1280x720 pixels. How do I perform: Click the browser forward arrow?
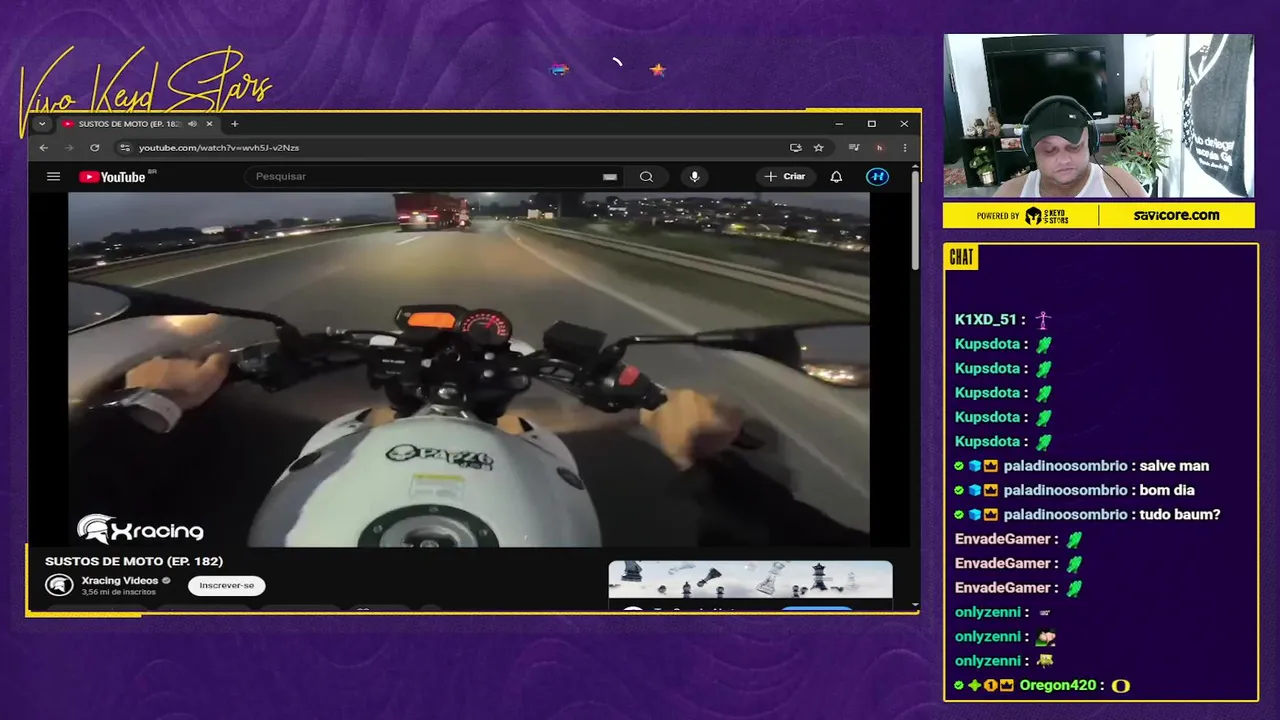point(69,147)
